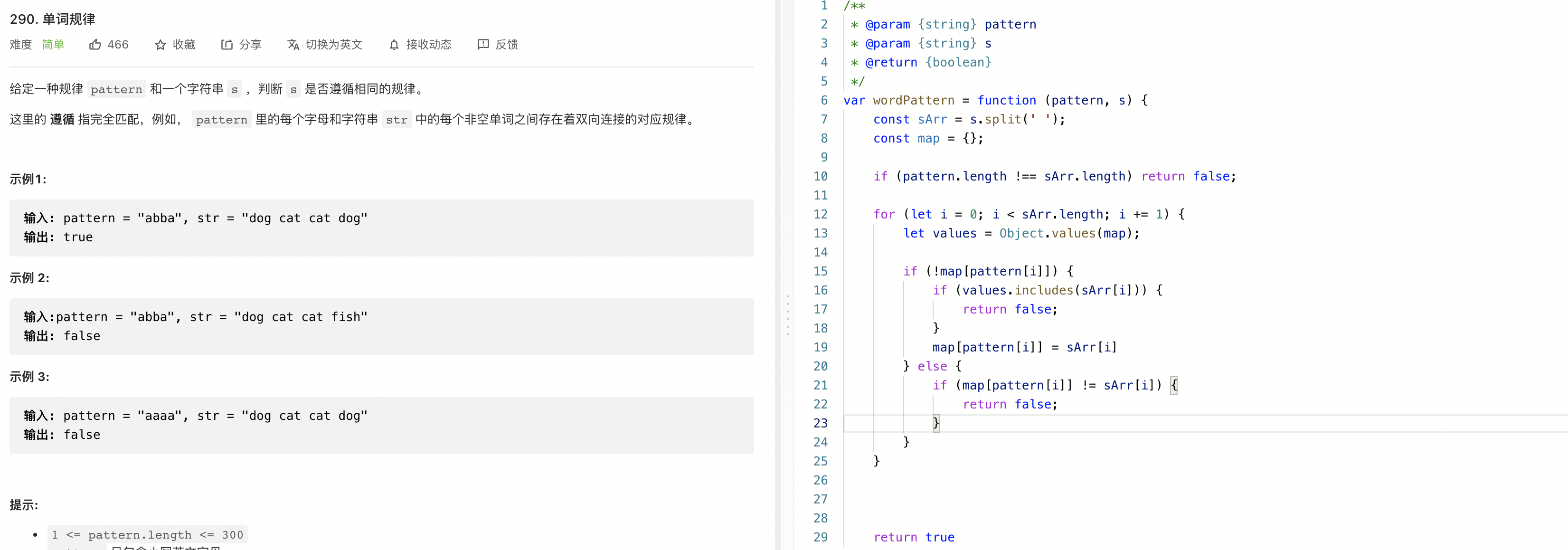Toggle the 收藏 favorite status
This screenshot has width=1568, height=550.
coord(183,45)
